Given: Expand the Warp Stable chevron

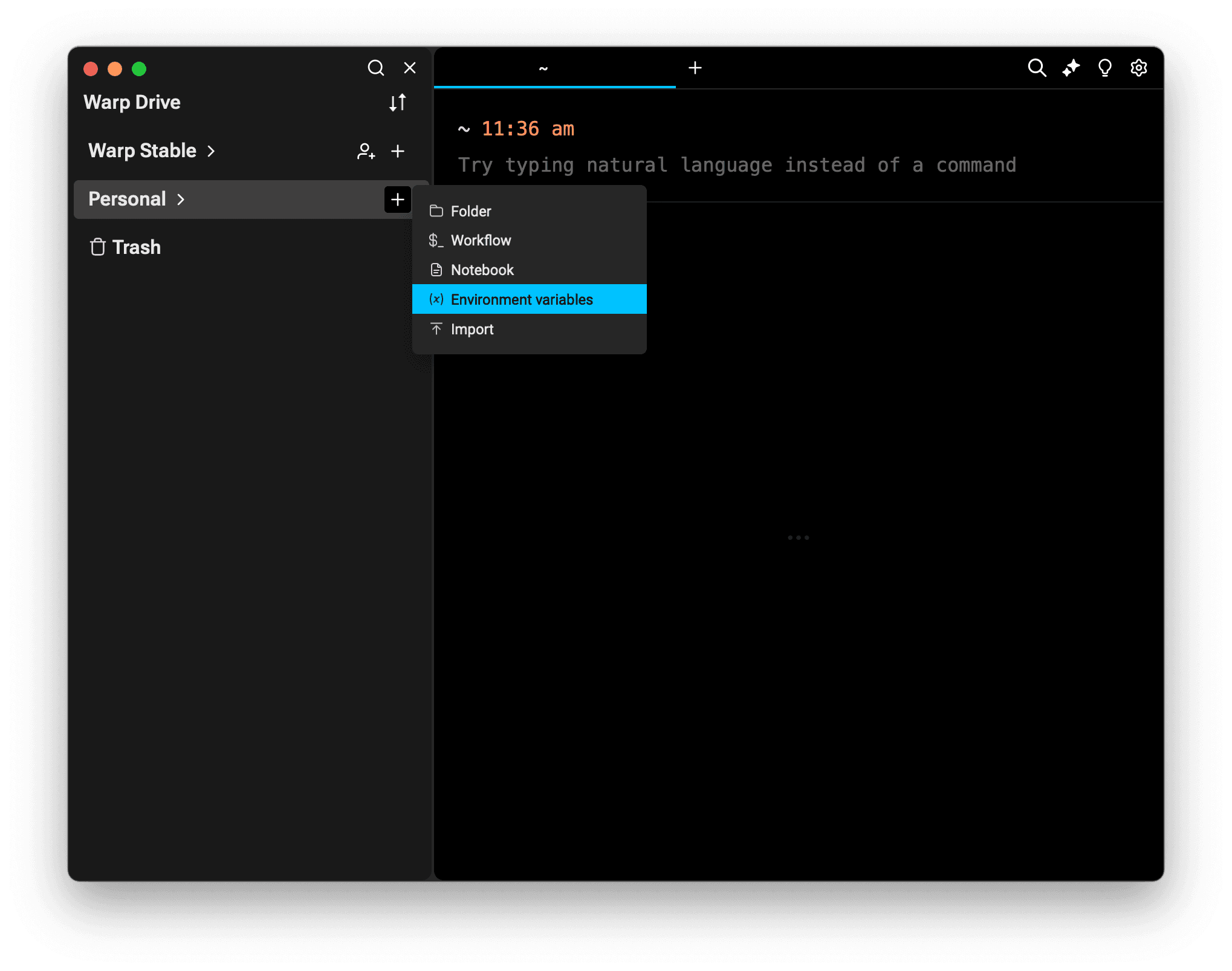Looking at the screenshot, I should click(x=211, y=151).
